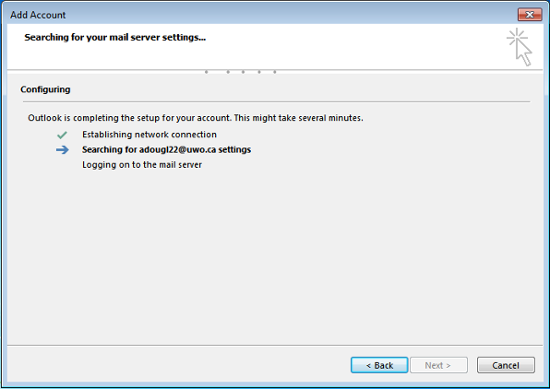Click the Back button
This screenshot has height=389, width=550.
379,365
